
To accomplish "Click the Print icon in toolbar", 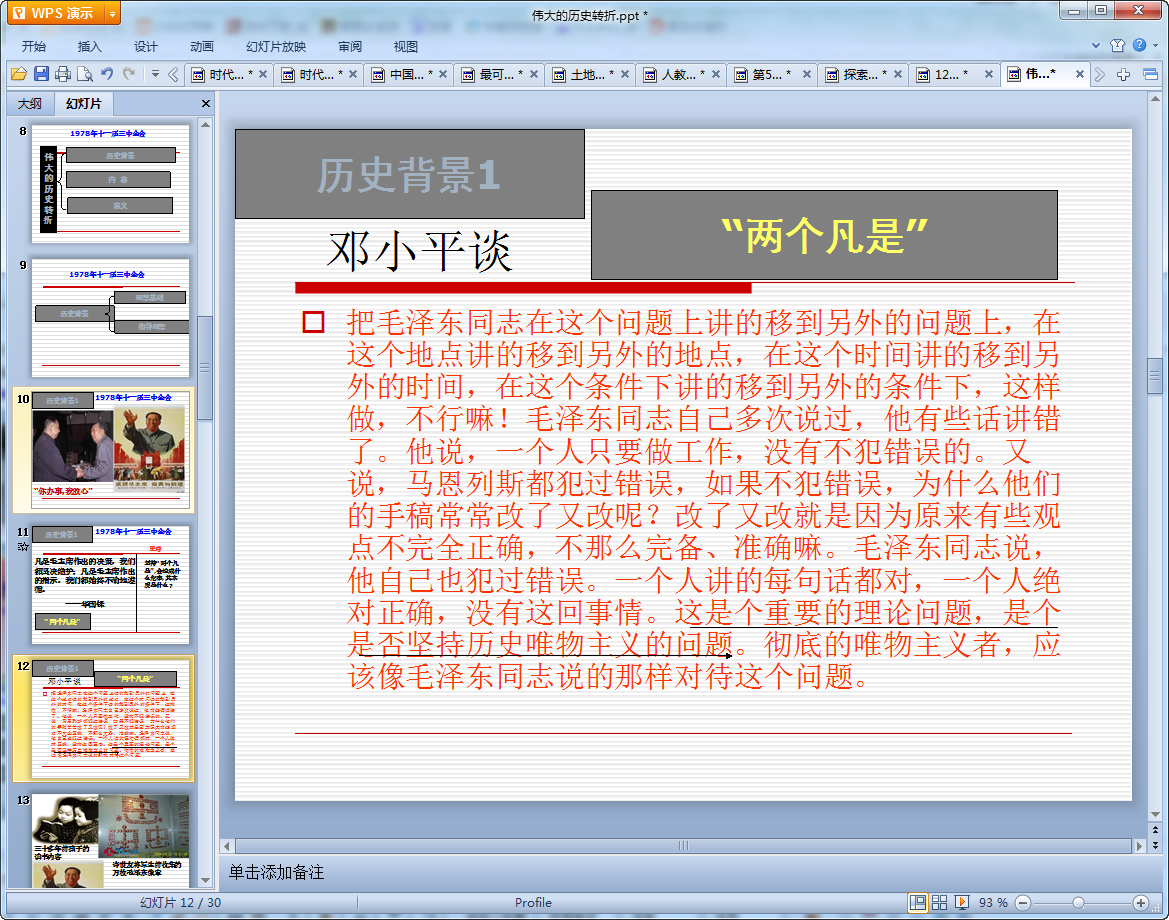I will [x=63, y=74].
